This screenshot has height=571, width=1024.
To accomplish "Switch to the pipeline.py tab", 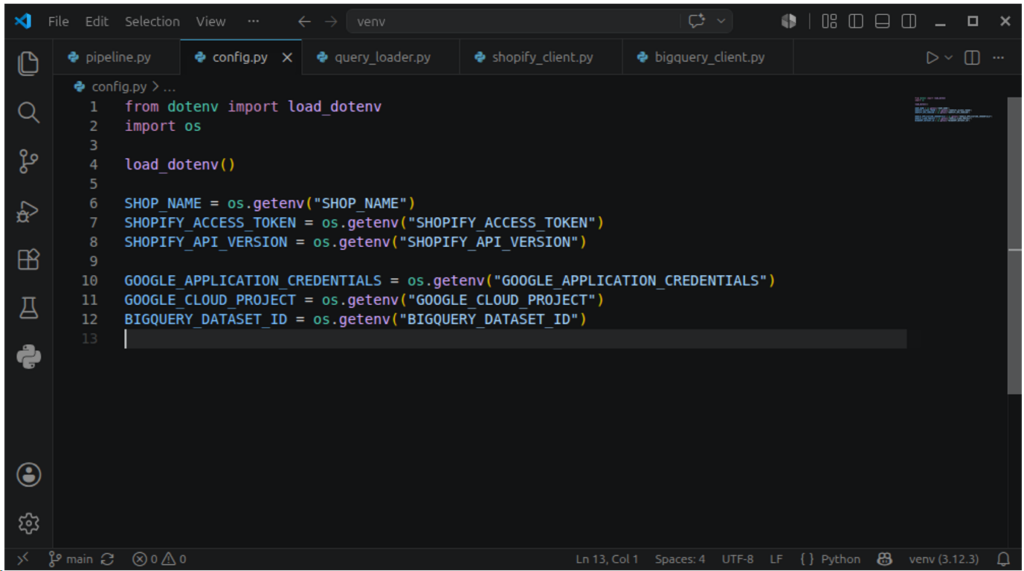I will point(116,57).
